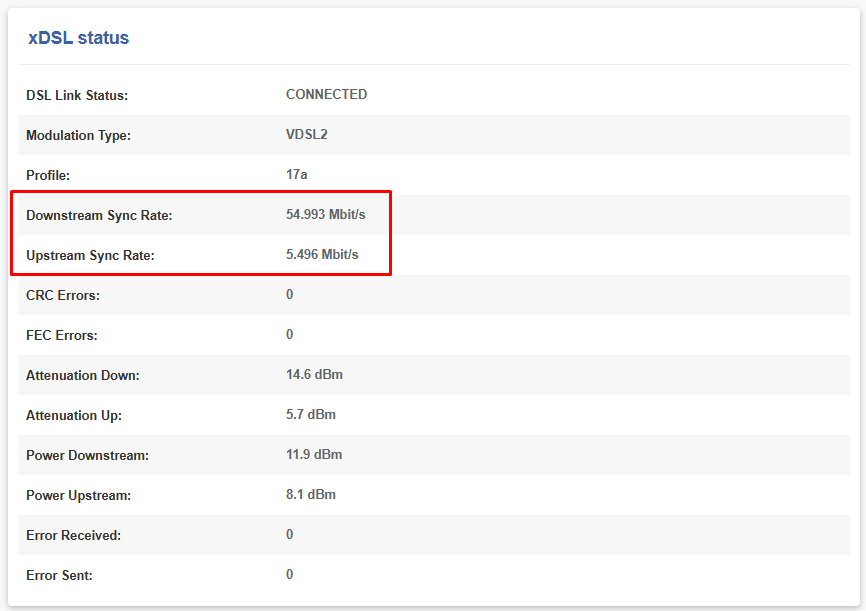This screenshot has height=611, width=866.
Task: Select the Attenuation Up label
Action: (74, 415)
